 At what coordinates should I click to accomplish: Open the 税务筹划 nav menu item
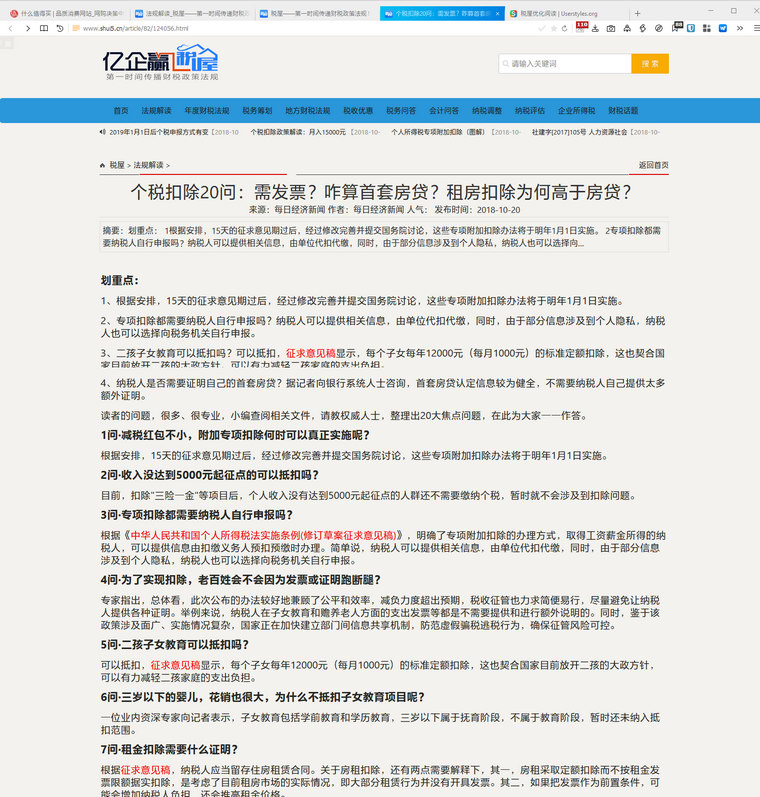pyautogui.click(x=257, y=110)
